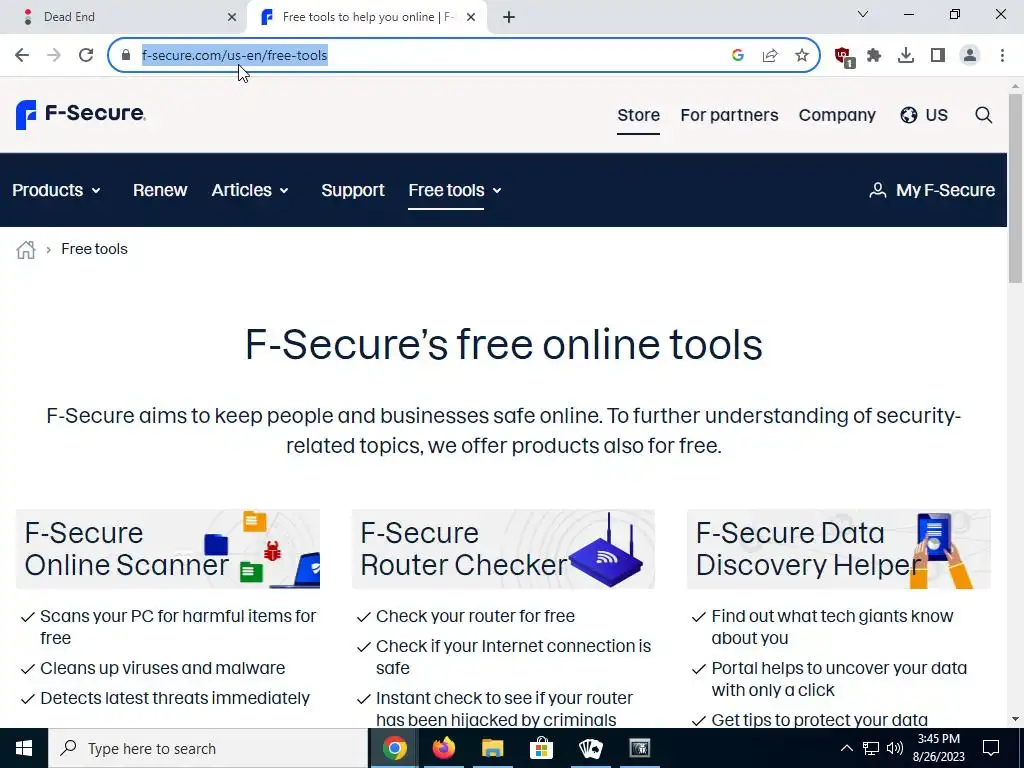
Task: Open the Support menu item
Action: click(x=353, y=190)
